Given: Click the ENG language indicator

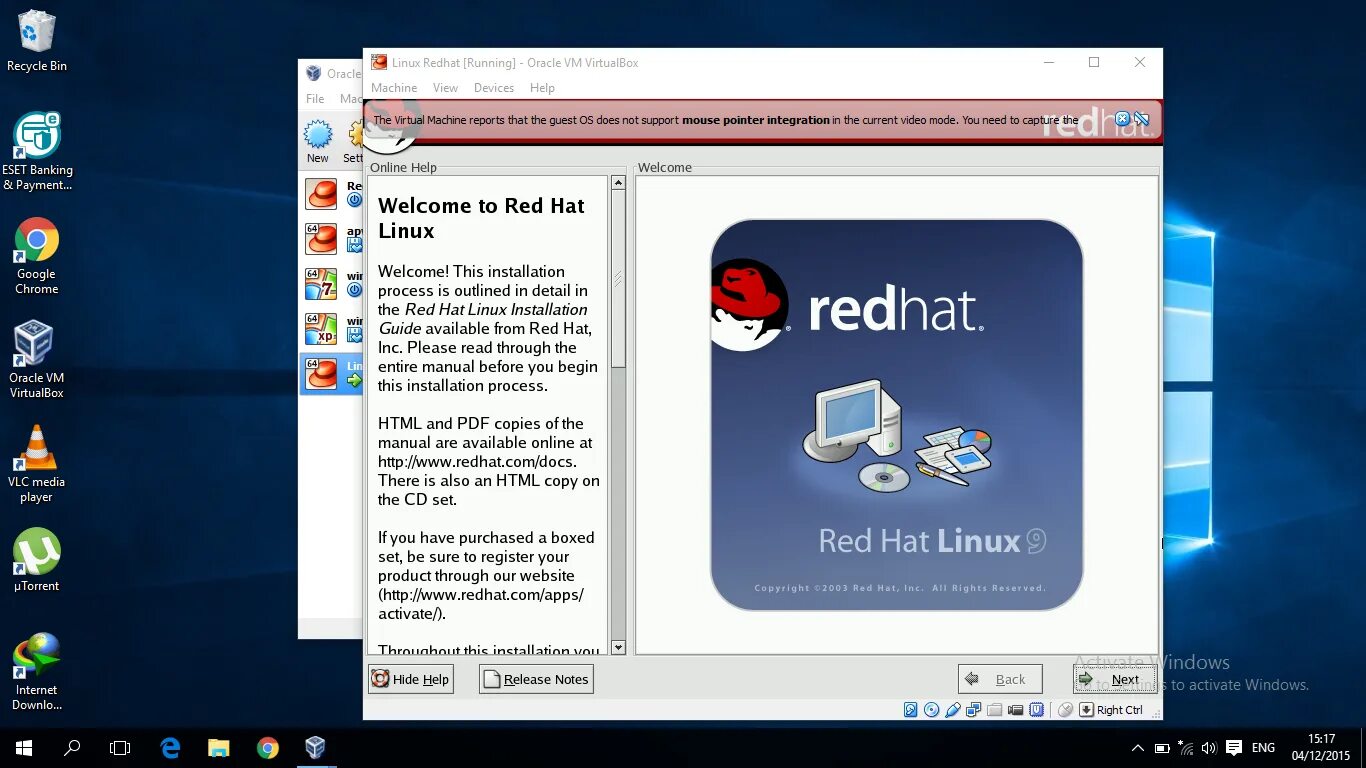Looking at the screenshot, I should click(1263, 748).
